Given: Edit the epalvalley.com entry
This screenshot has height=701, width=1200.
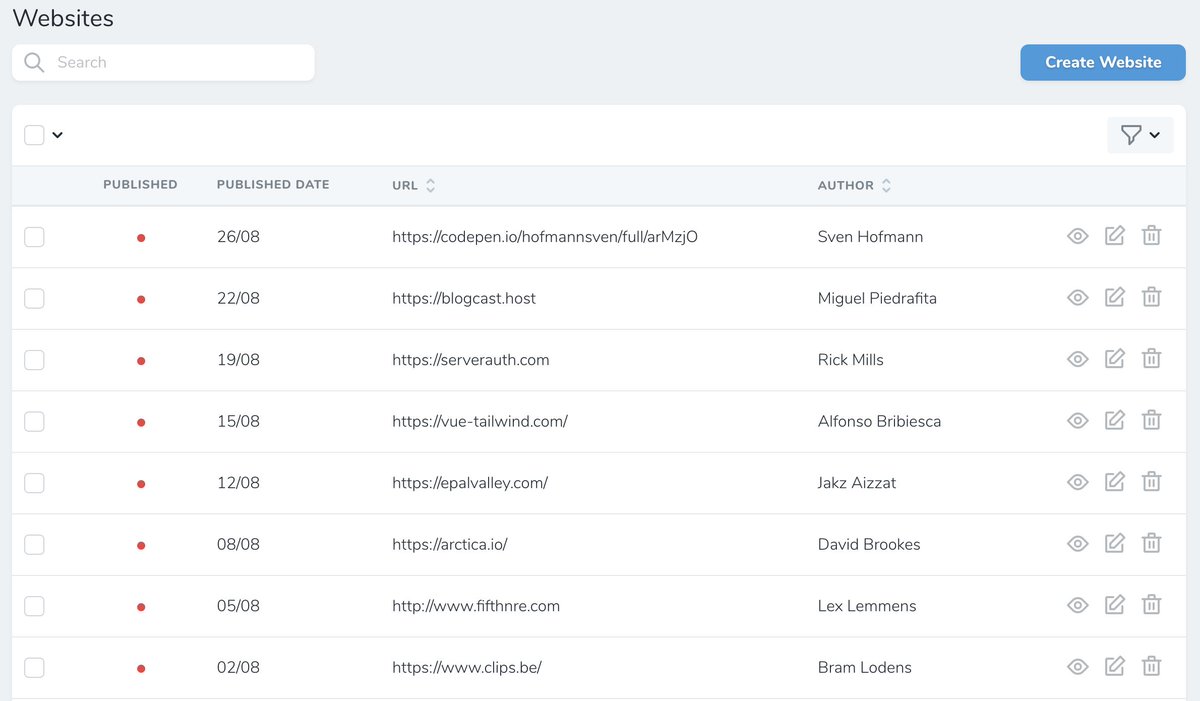Looking at the screenshot, I should [1115, 482].
